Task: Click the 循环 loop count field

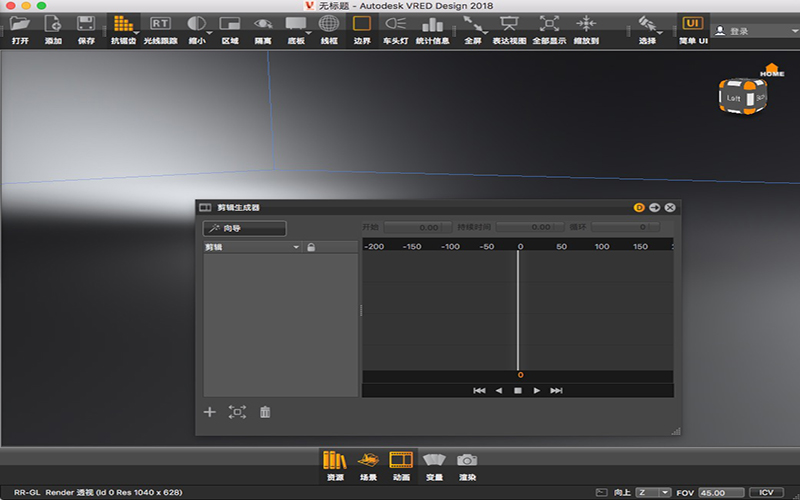Action: 625,227
